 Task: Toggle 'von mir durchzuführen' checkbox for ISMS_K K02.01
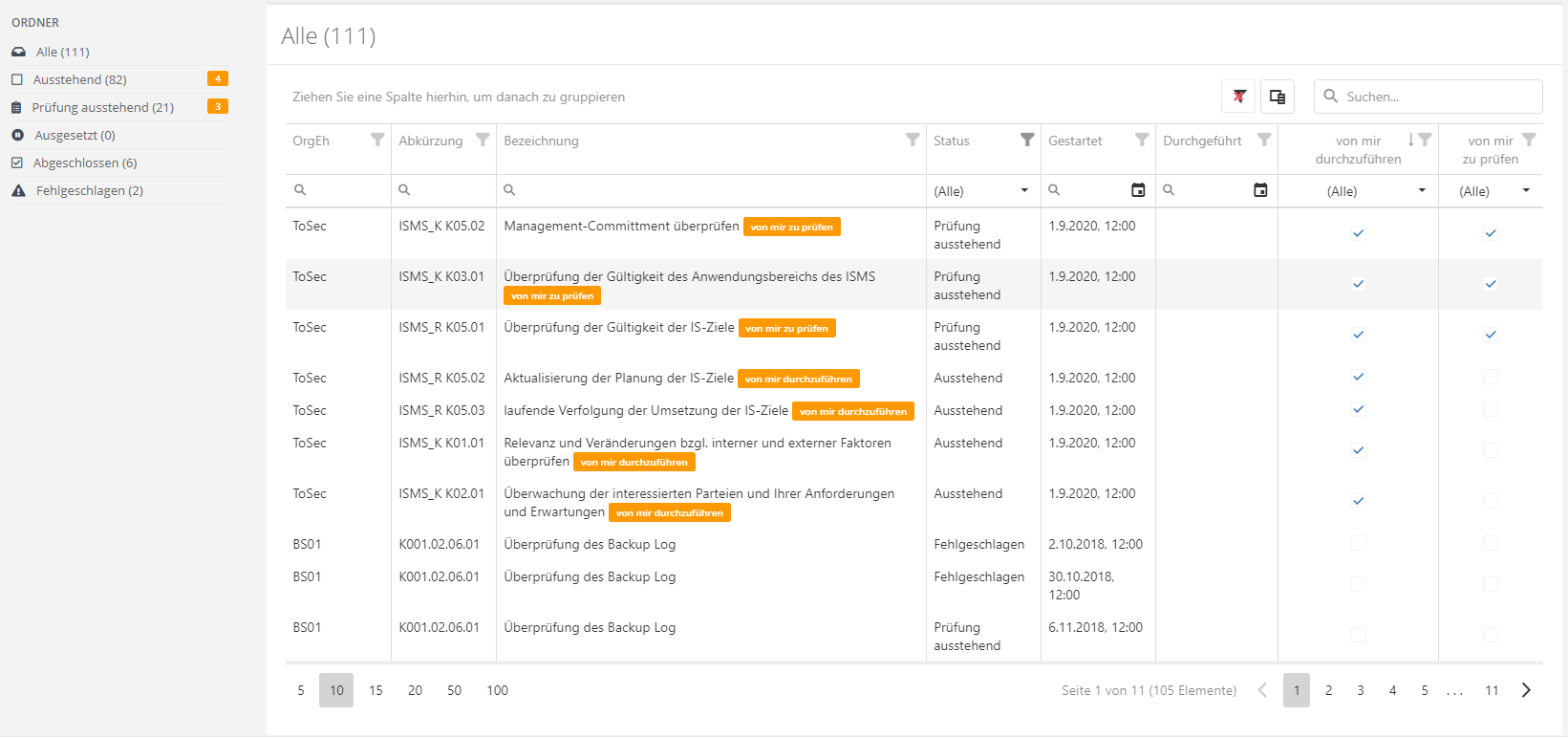[1358, 501]
